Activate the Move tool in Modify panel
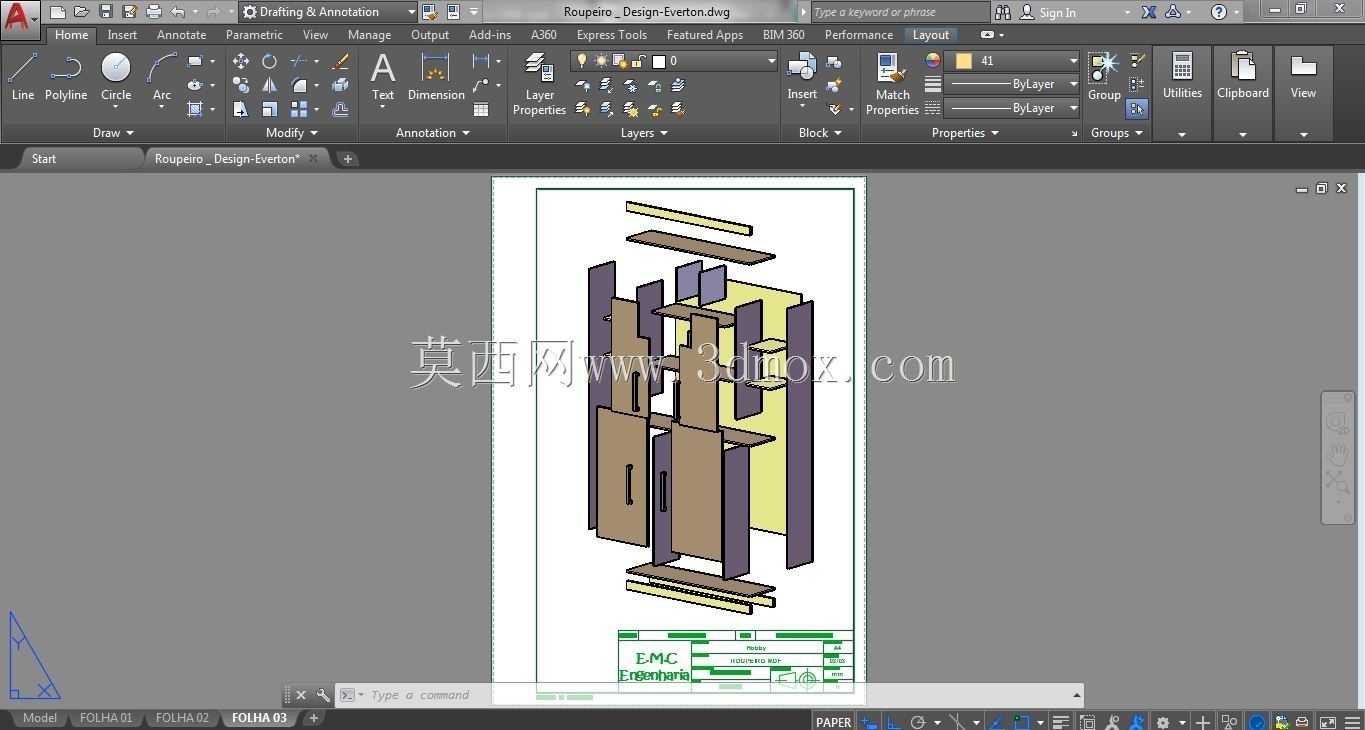The height and width of the screenshot is (730, 1365). click(x=241, y=61)
